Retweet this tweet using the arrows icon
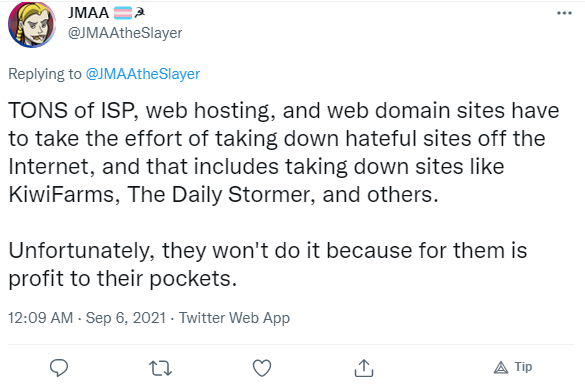 (x=160, y=368)
